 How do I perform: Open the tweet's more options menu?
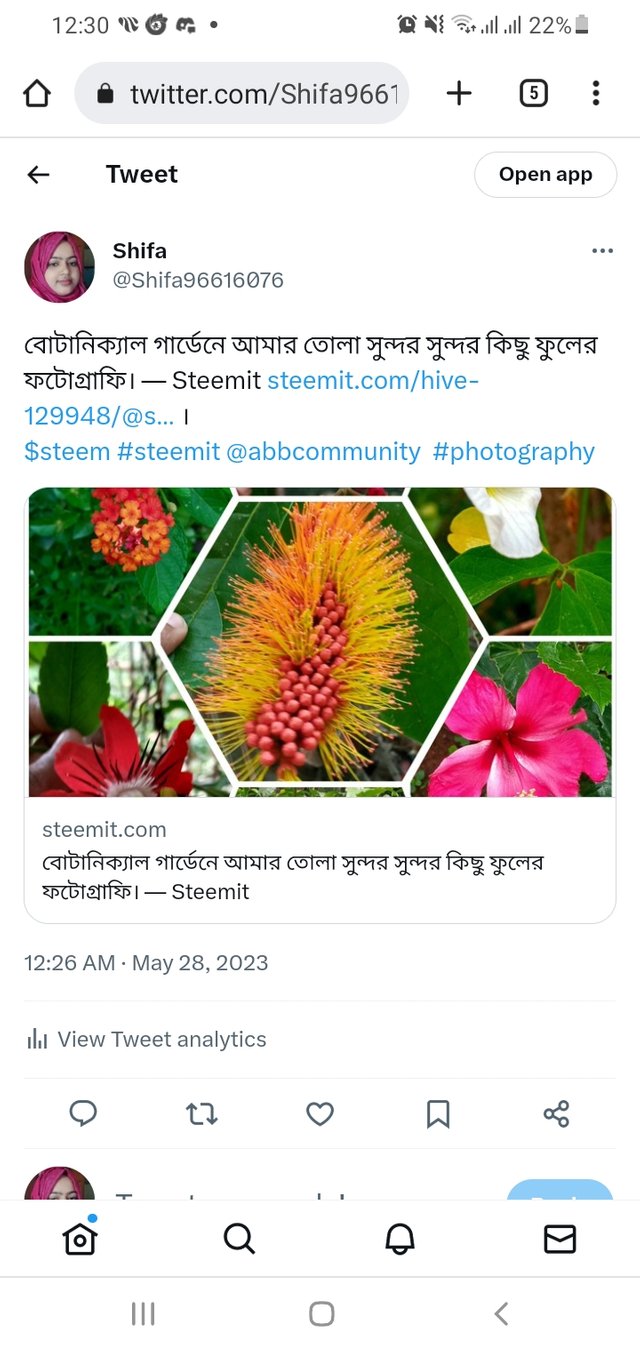tap(602, 251)
